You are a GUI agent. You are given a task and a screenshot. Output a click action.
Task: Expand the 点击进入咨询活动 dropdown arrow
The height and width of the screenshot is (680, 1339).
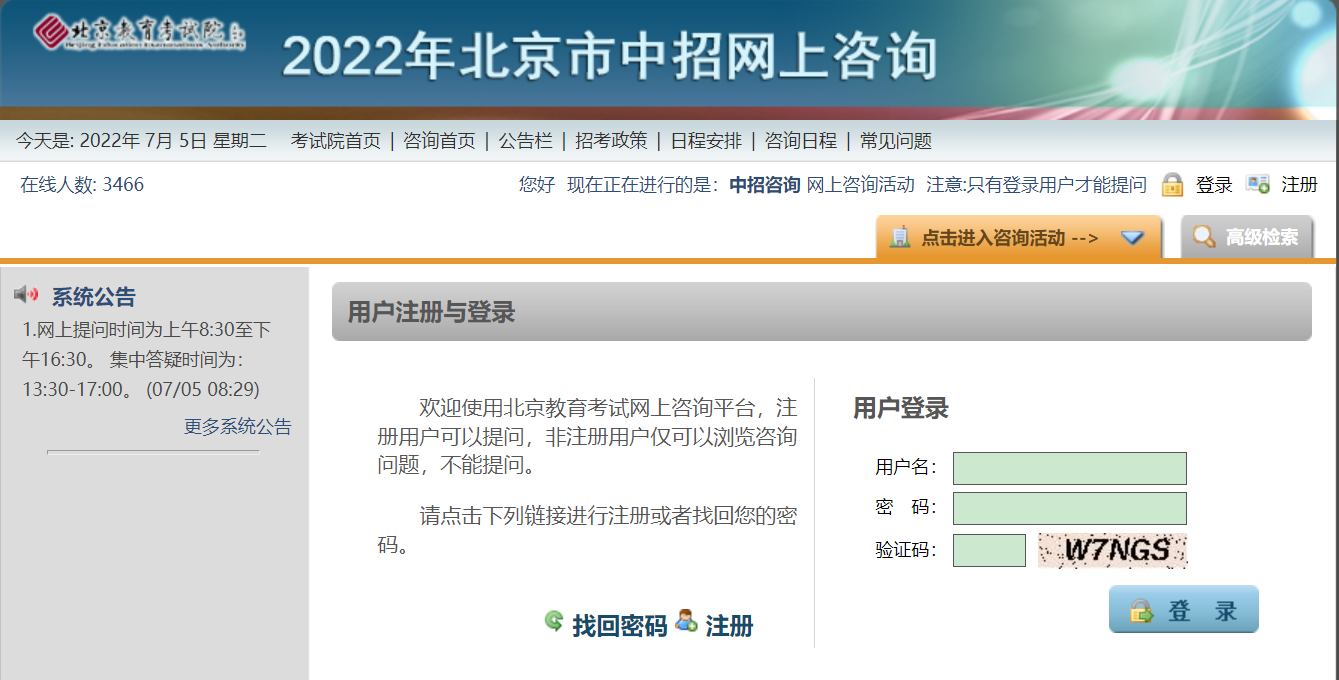(1132, 238)
